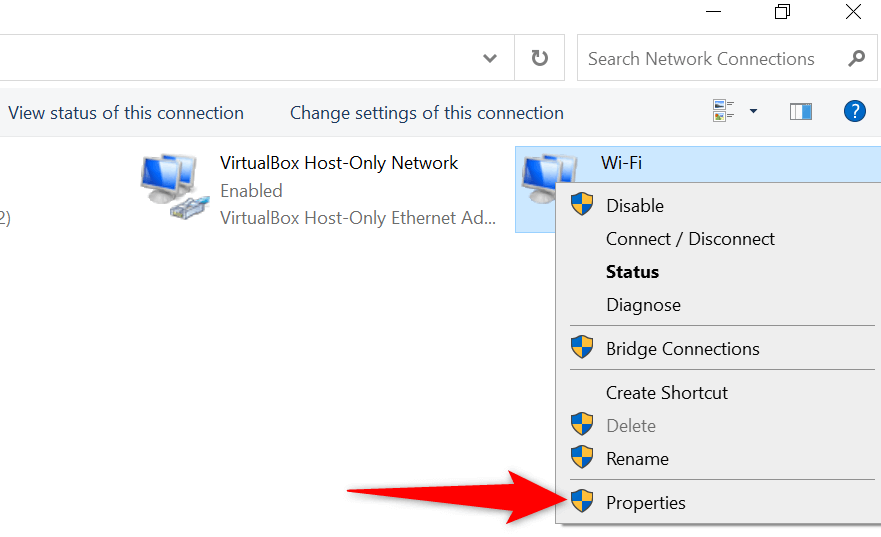The height and width of the screenshot is (537, 881).
Task: Expand the address bar history dropdown
Action: pyautogui.click(x=490, y=59)
